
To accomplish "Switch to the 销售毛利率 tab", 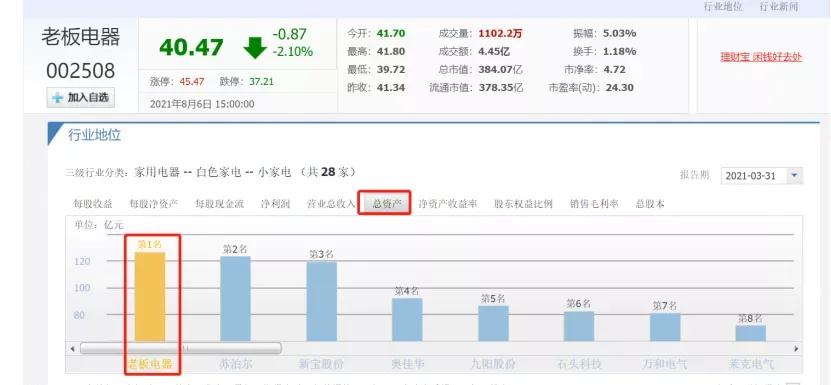I will coord(594,204).
